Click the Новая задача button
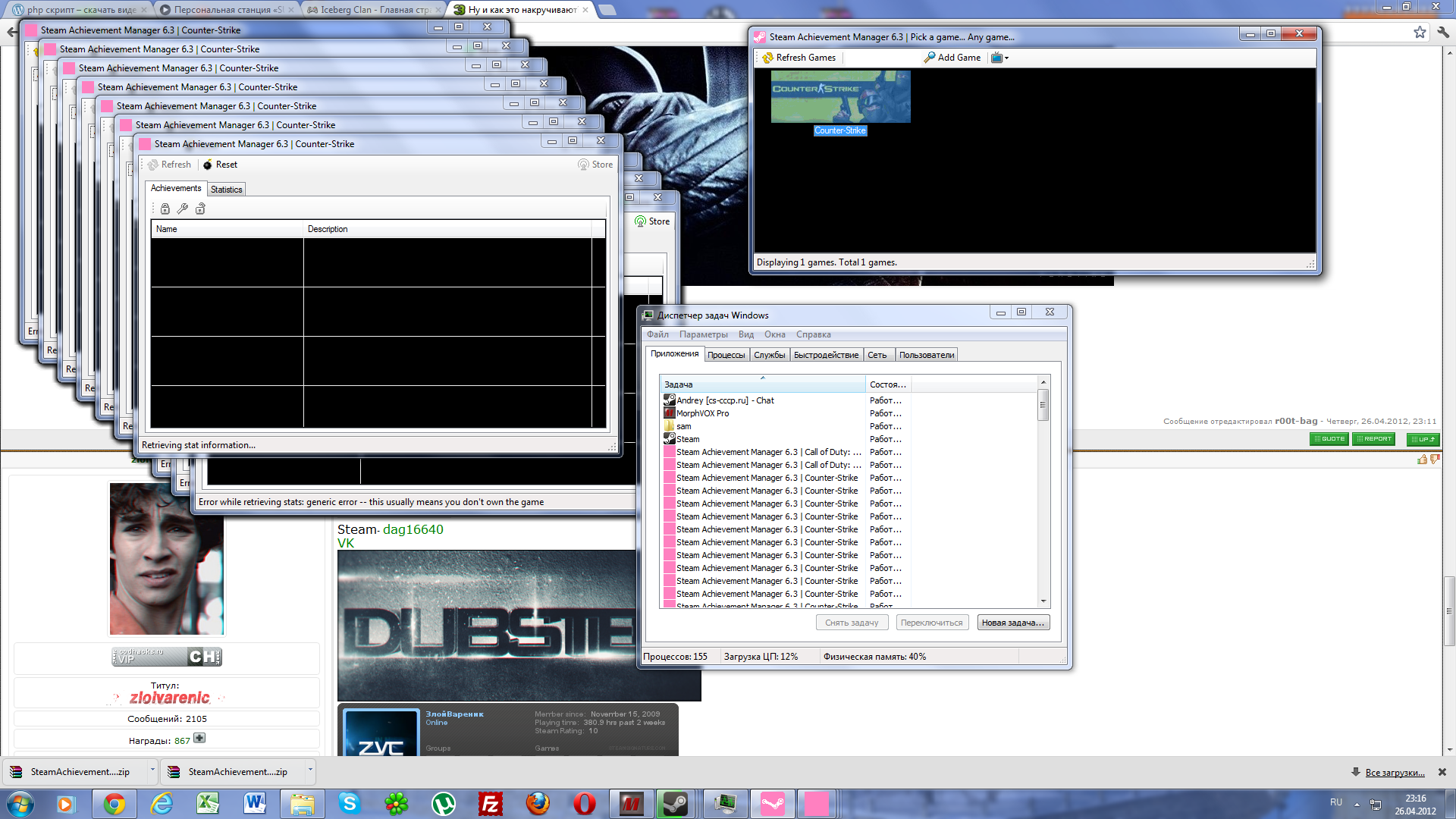 coord(1012,623)
